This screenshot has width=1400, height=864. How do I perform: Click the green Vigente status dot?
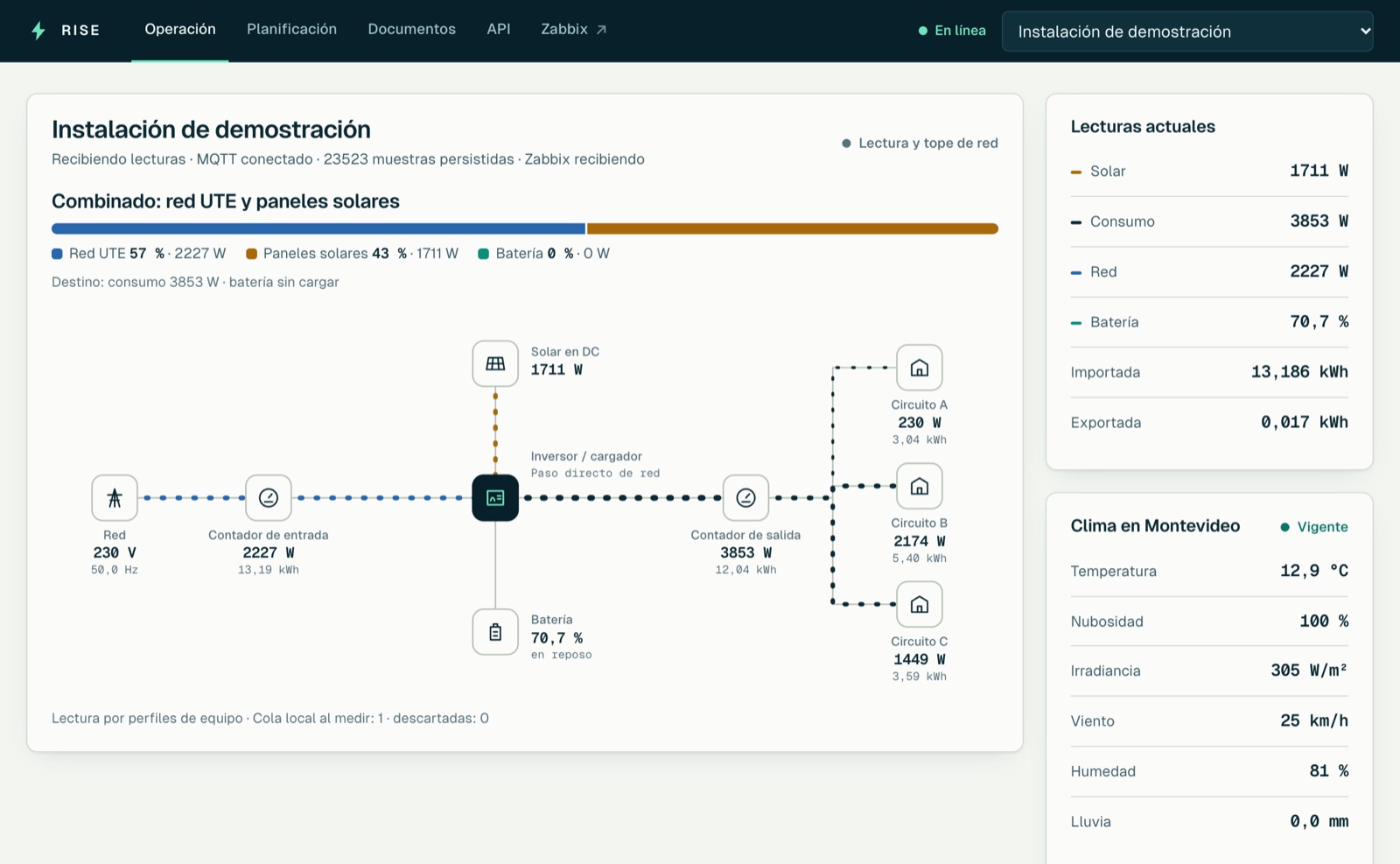(x=1284, y=527)
